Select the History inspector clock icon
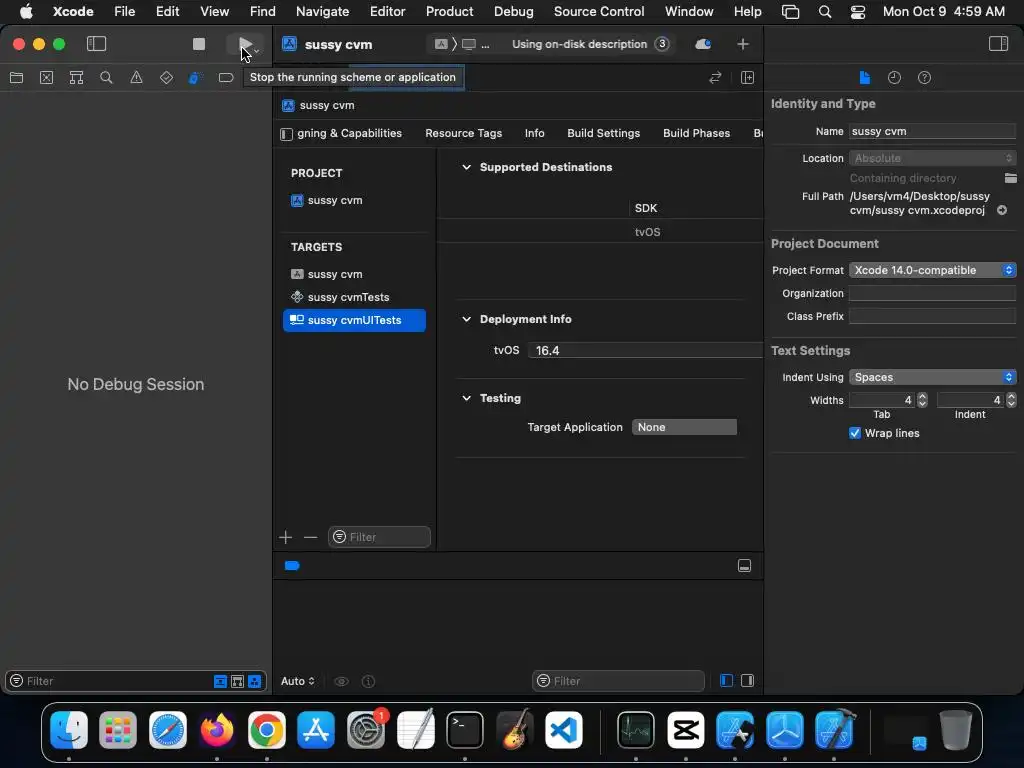The height and width of the screenshot is (768, 1024). [x=895, y=78]
